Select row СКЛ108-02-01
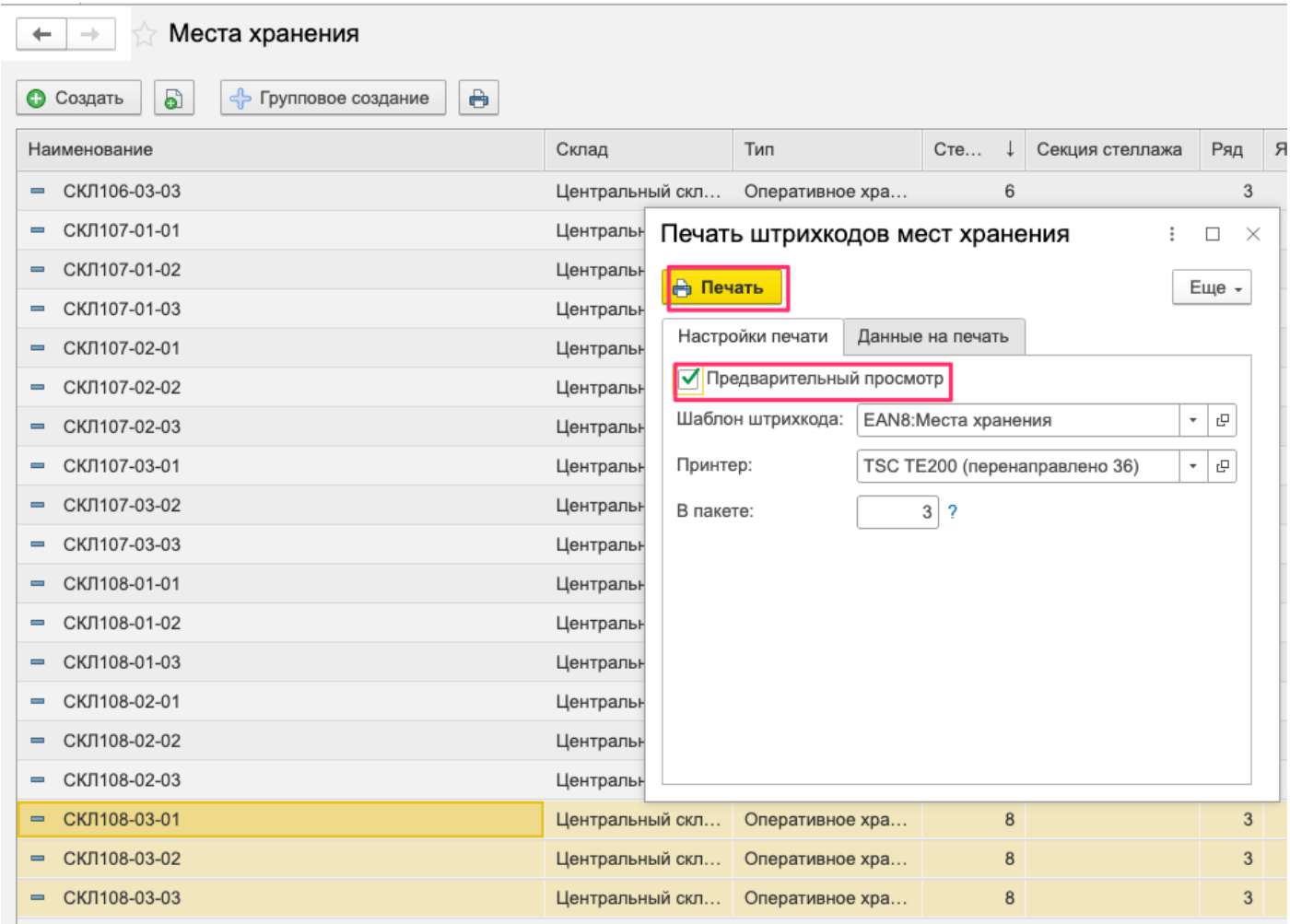This screenshot has height=924, width=1290. pyautogui.click(x=280, y=702)
